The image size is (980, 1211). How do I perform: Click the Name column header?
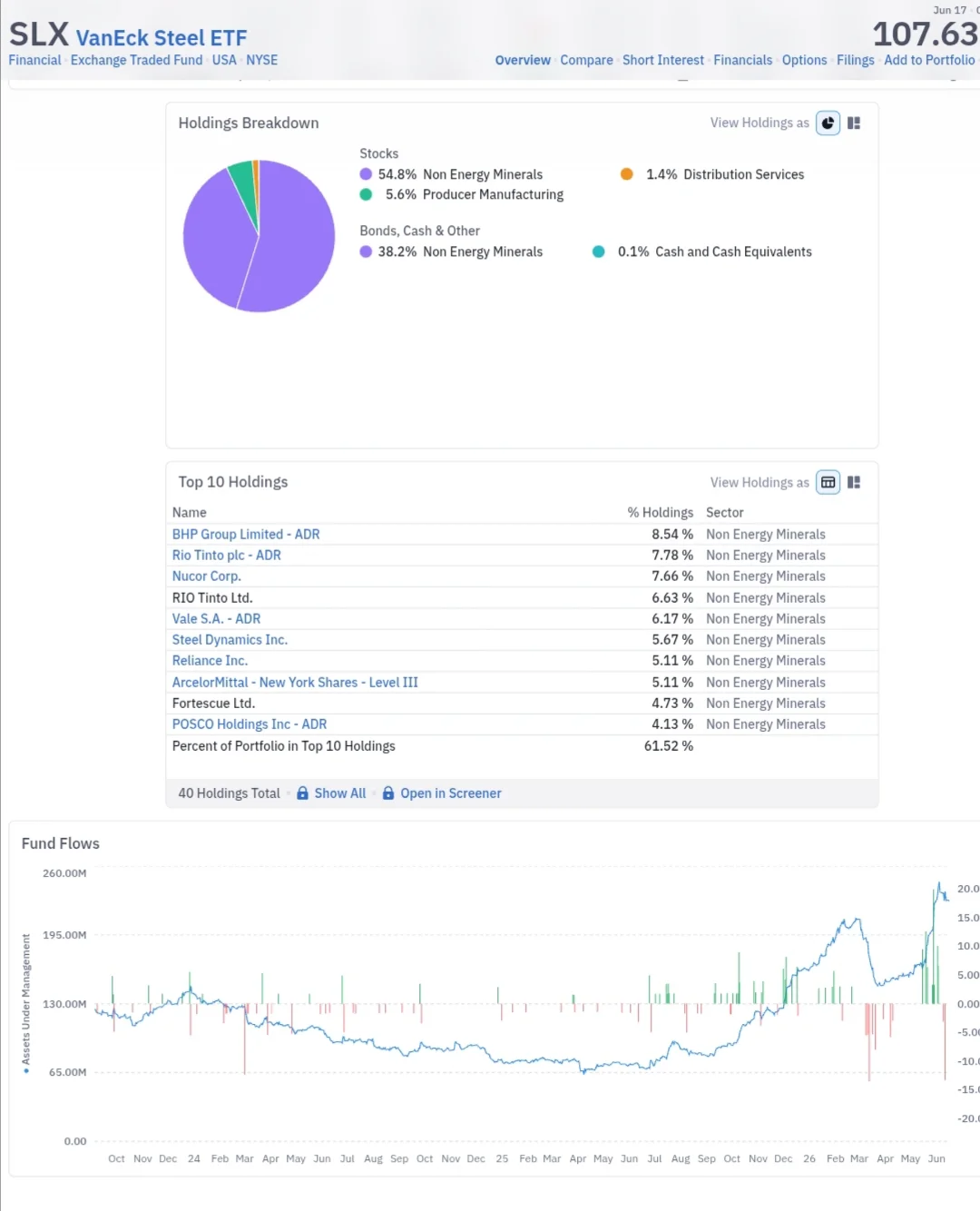pos(190,513)
